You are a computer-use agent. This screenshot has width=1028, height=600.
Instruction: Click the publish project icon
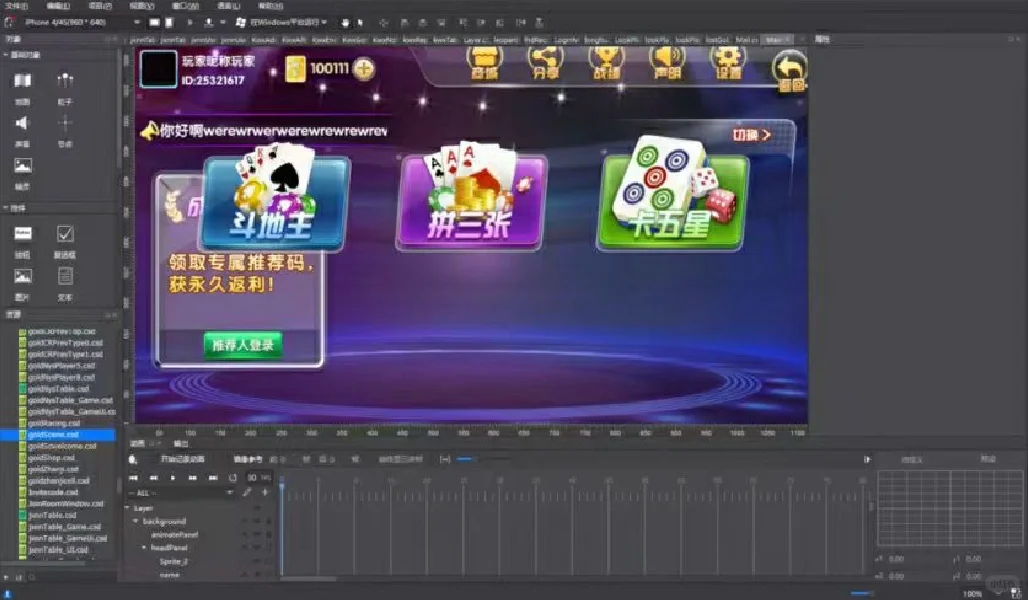(x=208, y=22)
